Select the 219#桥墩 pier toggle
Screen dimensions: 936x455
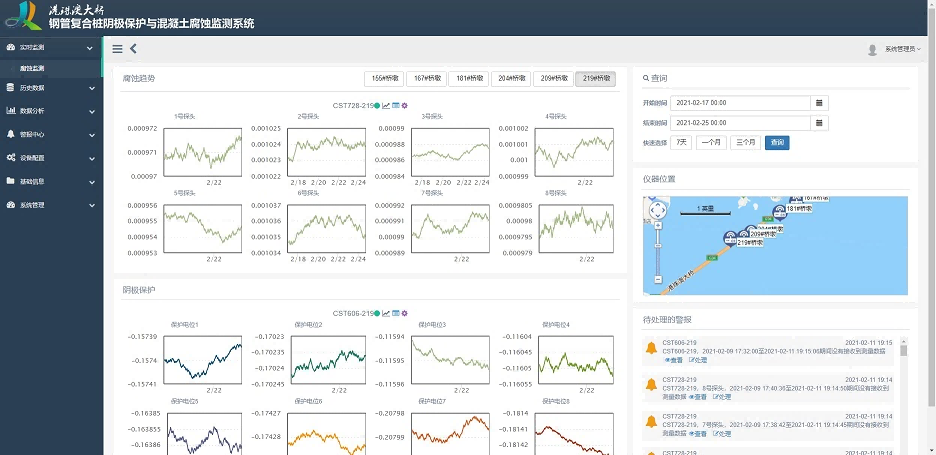coord(595,78)
